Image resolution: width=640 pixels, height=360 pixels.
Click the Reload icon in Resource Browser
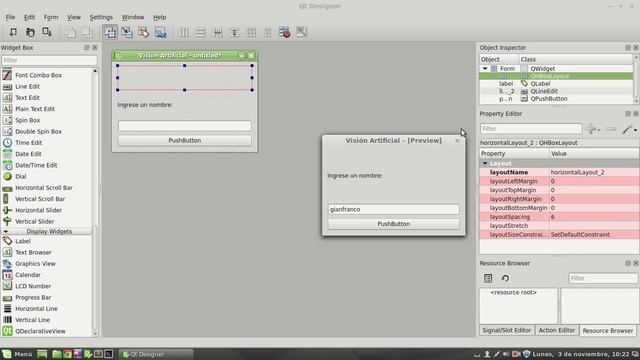coord(505,278)
